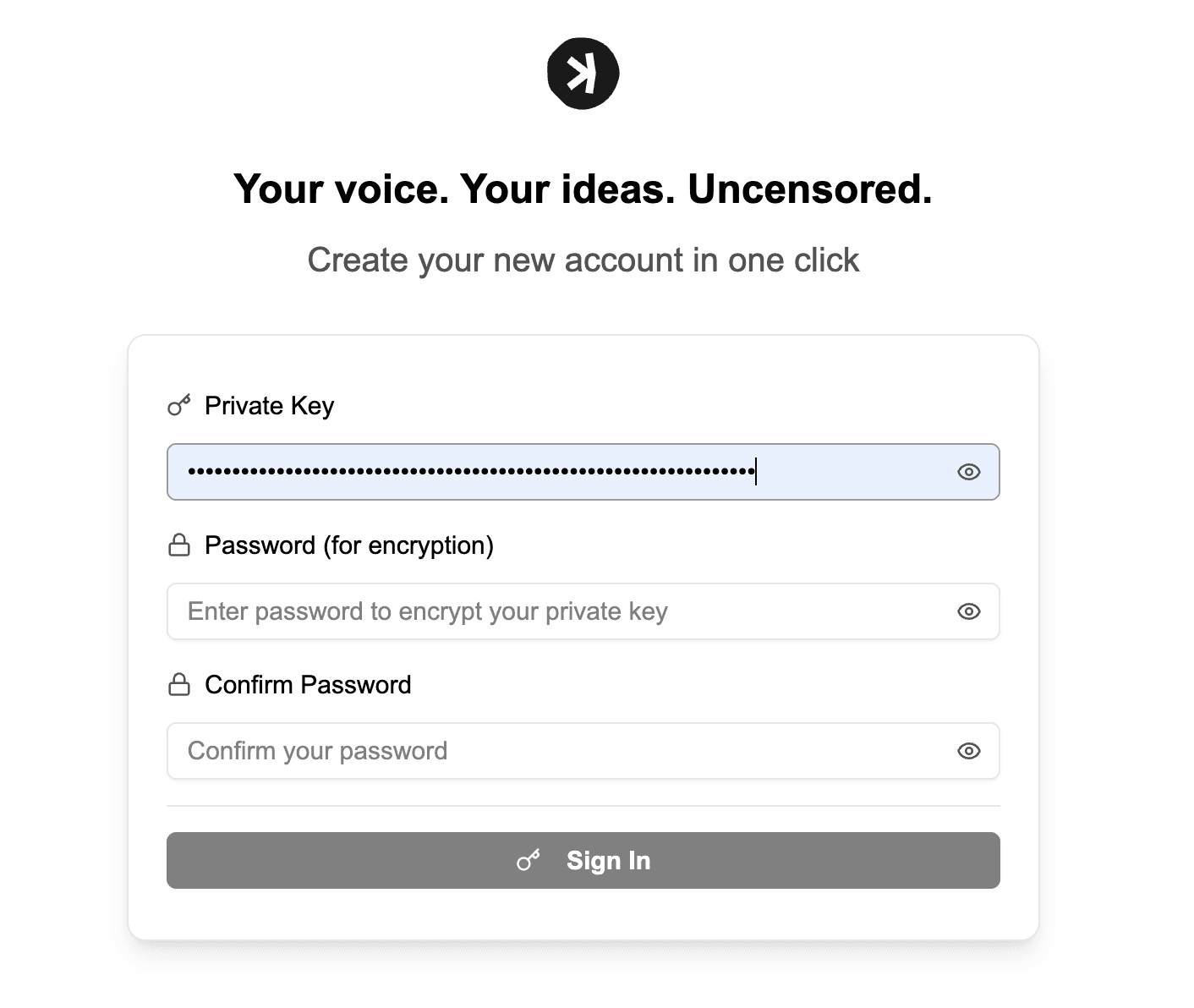Click the Private Key label text
1194x1008 pixels.
coord(269,406)
